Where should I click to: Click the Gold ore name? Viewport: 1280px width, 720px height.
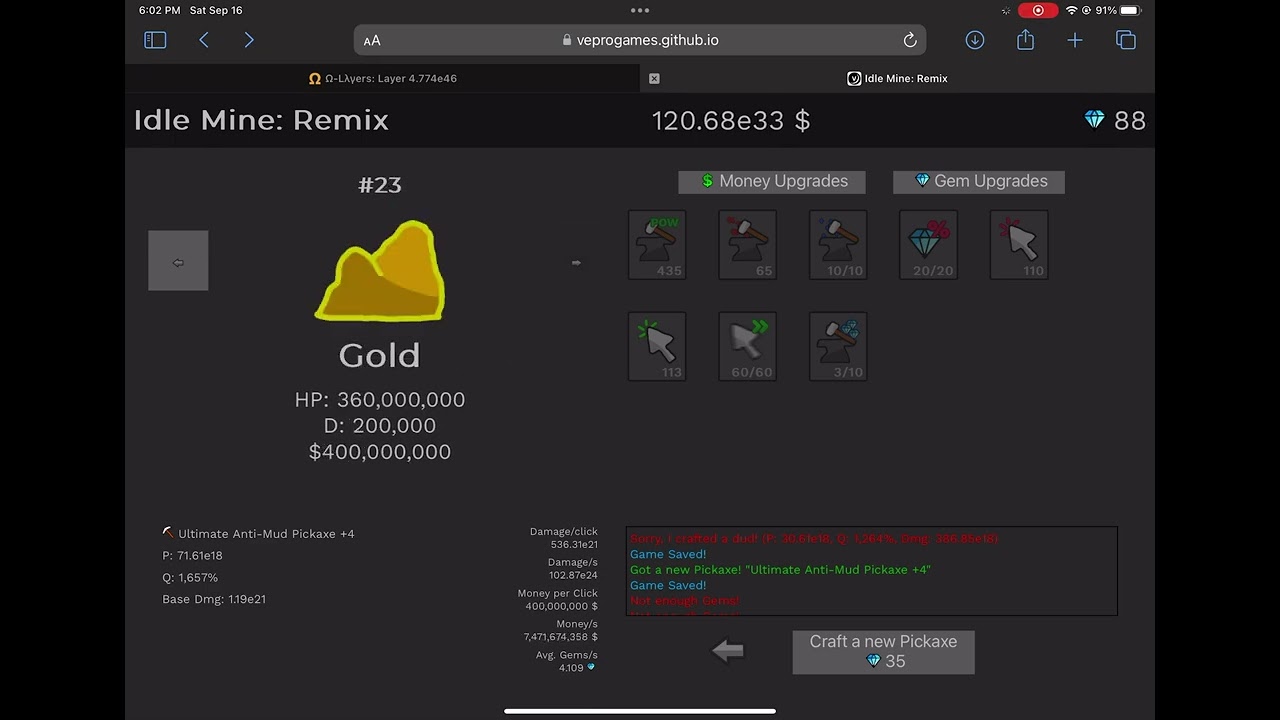pyautogui.click(x=380, y=355)
